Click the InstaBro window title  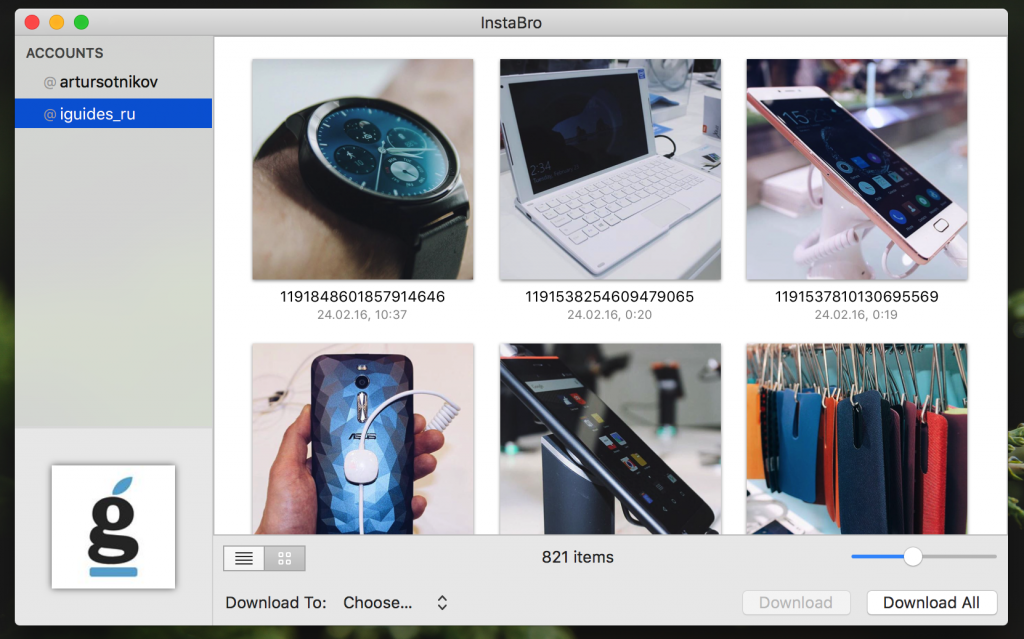[511, 23]
